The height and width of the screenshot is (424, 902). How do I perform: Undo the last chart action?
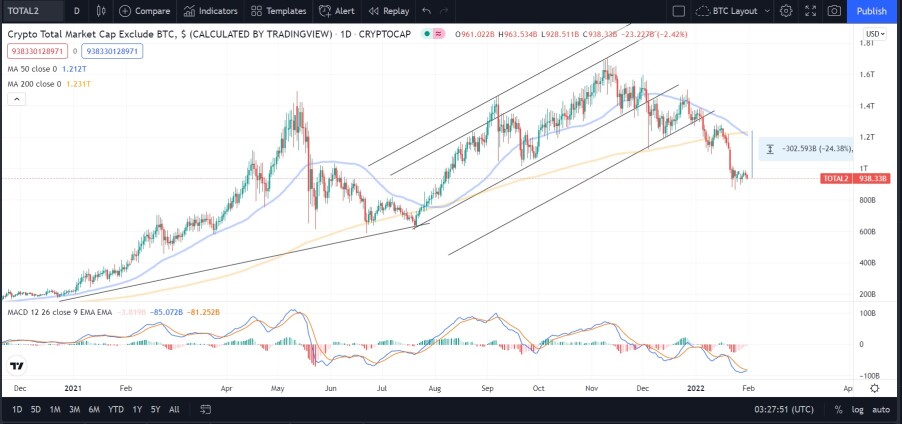pyautogui.click(x=426, y=11)
